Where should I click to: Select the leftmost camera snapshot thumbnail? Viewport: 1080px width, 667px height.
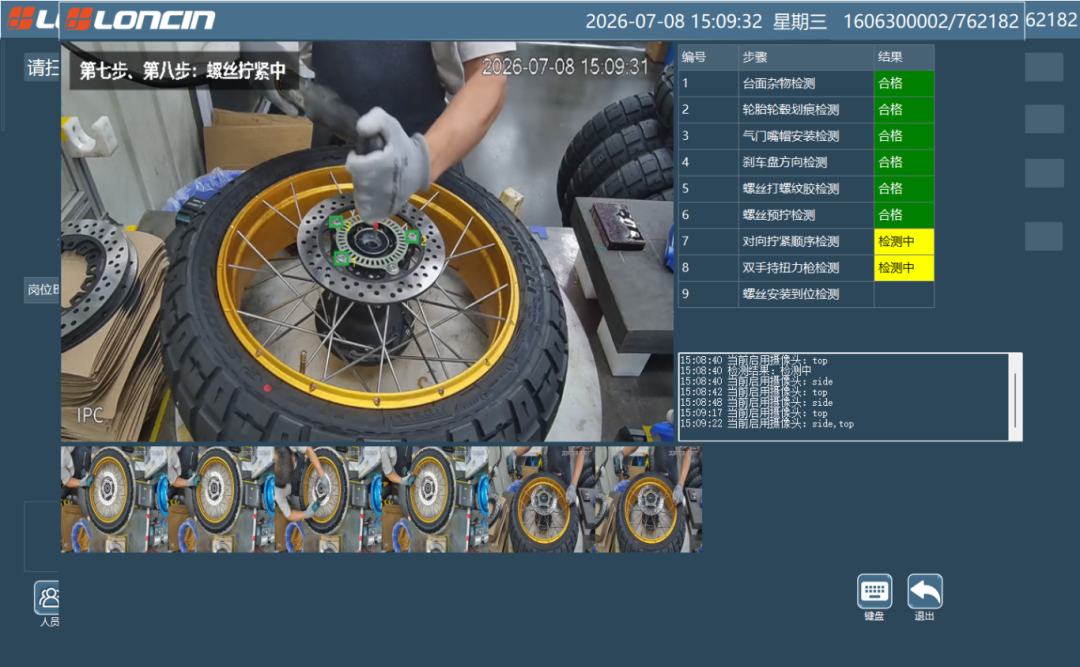click(114, 499)
